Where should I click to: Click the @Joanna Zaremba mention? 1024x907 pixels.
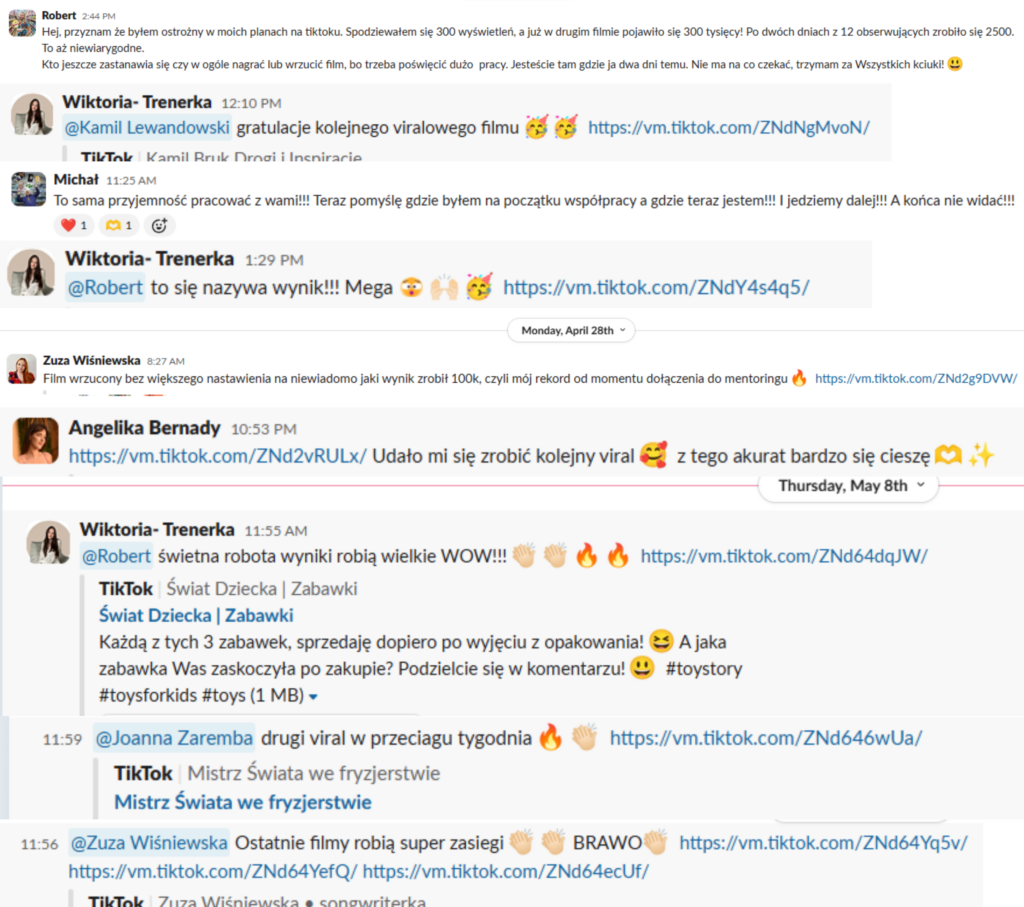coord(174,738)
